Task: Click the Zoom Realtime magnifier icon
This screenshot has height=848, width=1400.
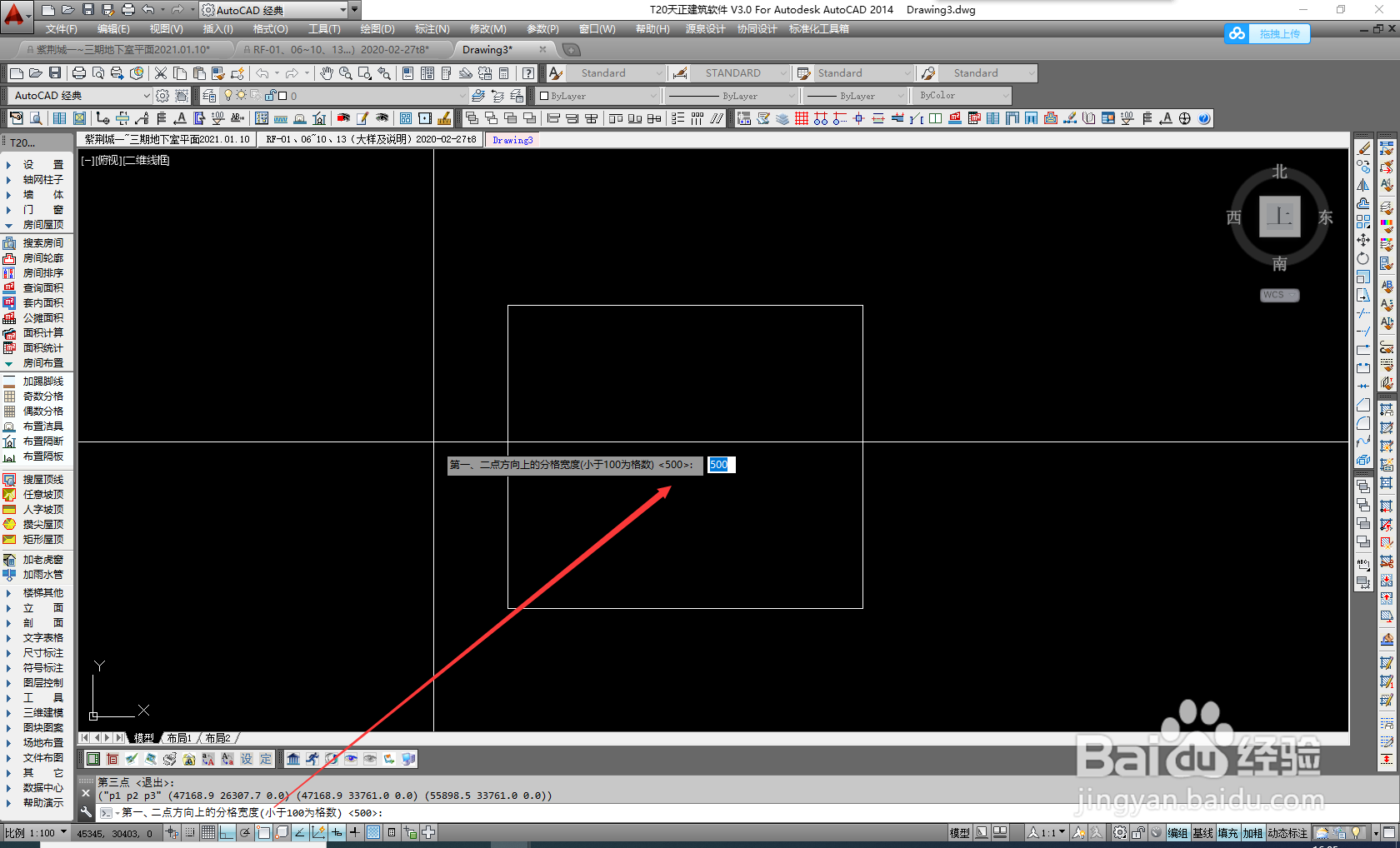Action: click(x=345, y=73)
